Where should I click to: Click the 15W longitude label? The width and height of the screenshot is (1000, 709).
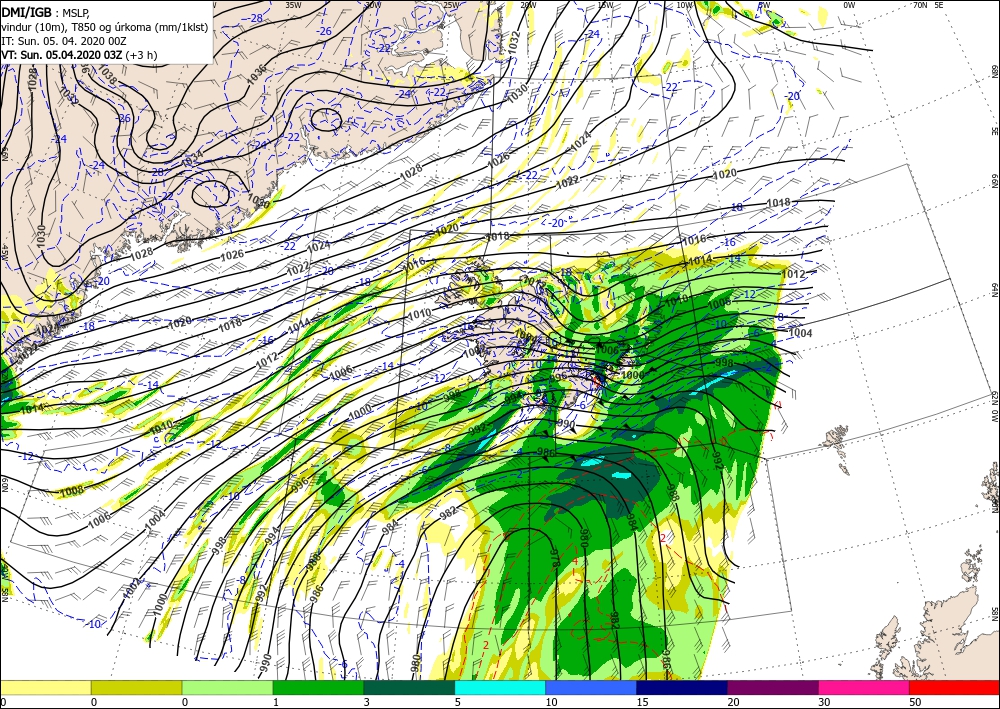point(606,4)
